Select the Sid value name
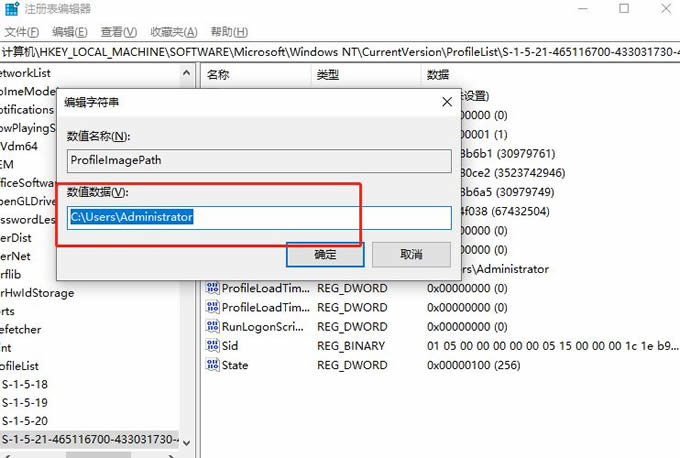This screenshot has width=680, height=458. 230,346
